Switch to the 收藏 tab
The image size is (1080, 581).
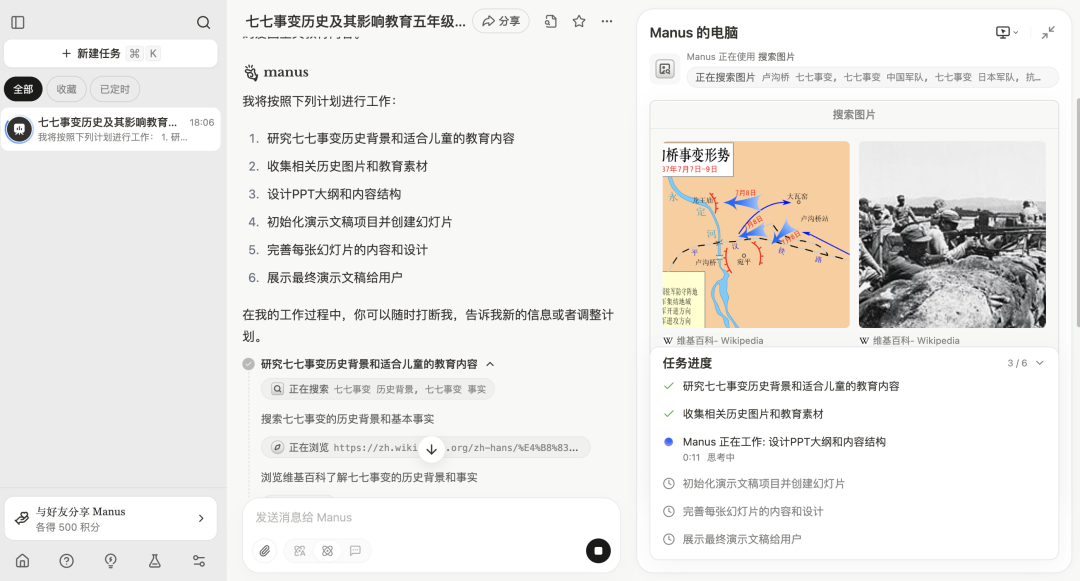point(67,89)
